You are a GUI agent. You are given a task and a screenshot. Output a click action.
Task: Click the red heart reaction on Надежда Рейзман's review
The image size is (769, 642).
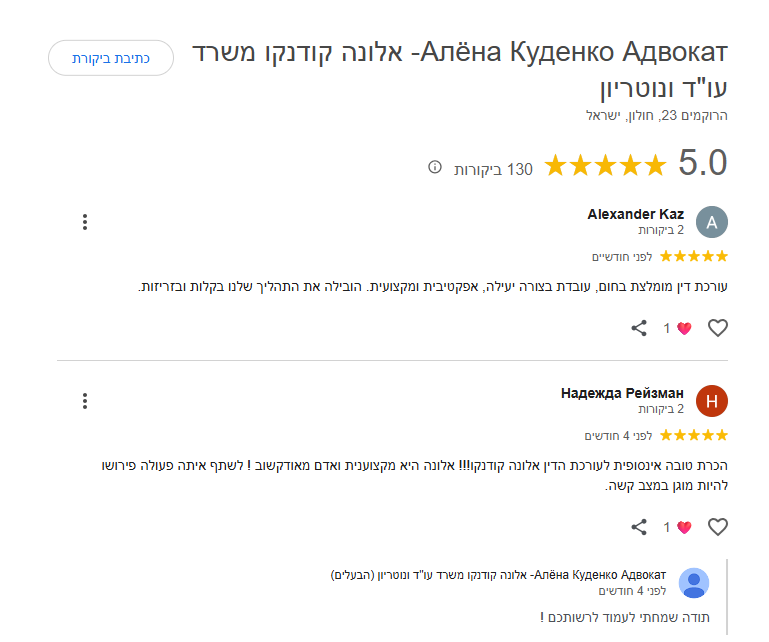pyautogui.click(x=684, y=527)
